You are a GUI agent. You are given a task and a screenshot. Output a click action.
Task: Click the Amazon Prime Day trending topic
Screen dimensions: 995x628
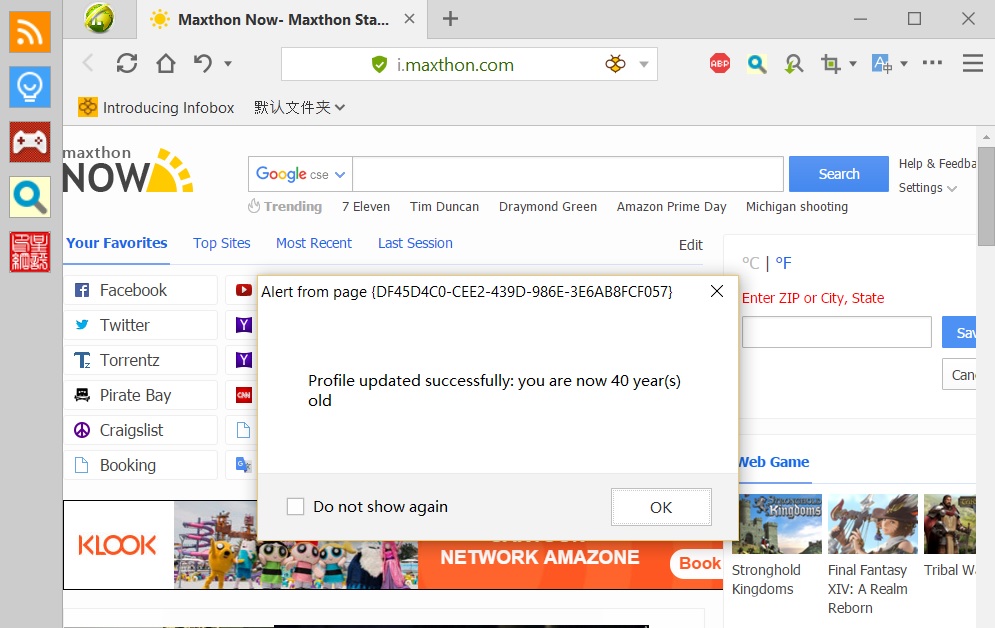click(x=671, y=207)
